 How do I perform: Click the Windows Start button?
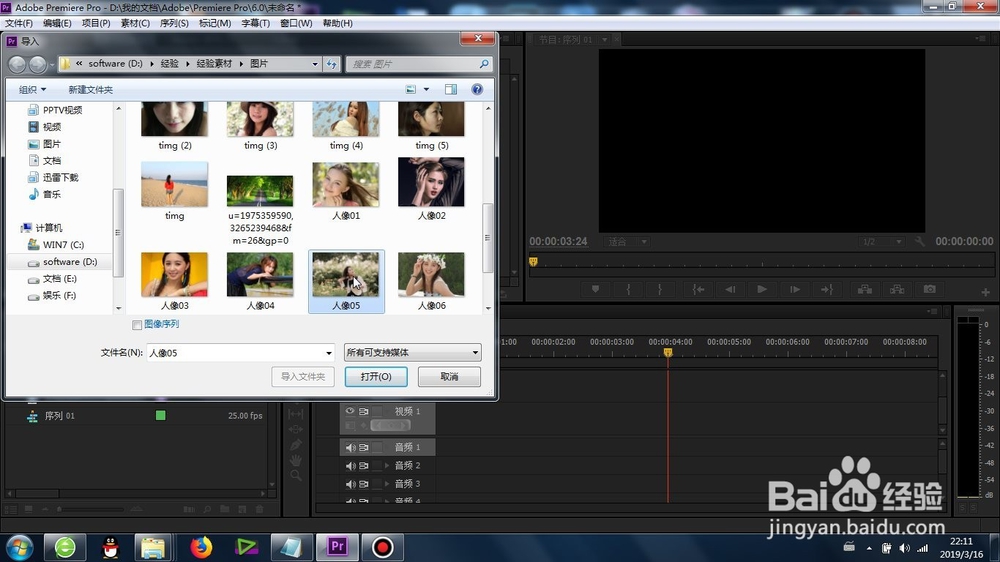click(x=19, y=547)
